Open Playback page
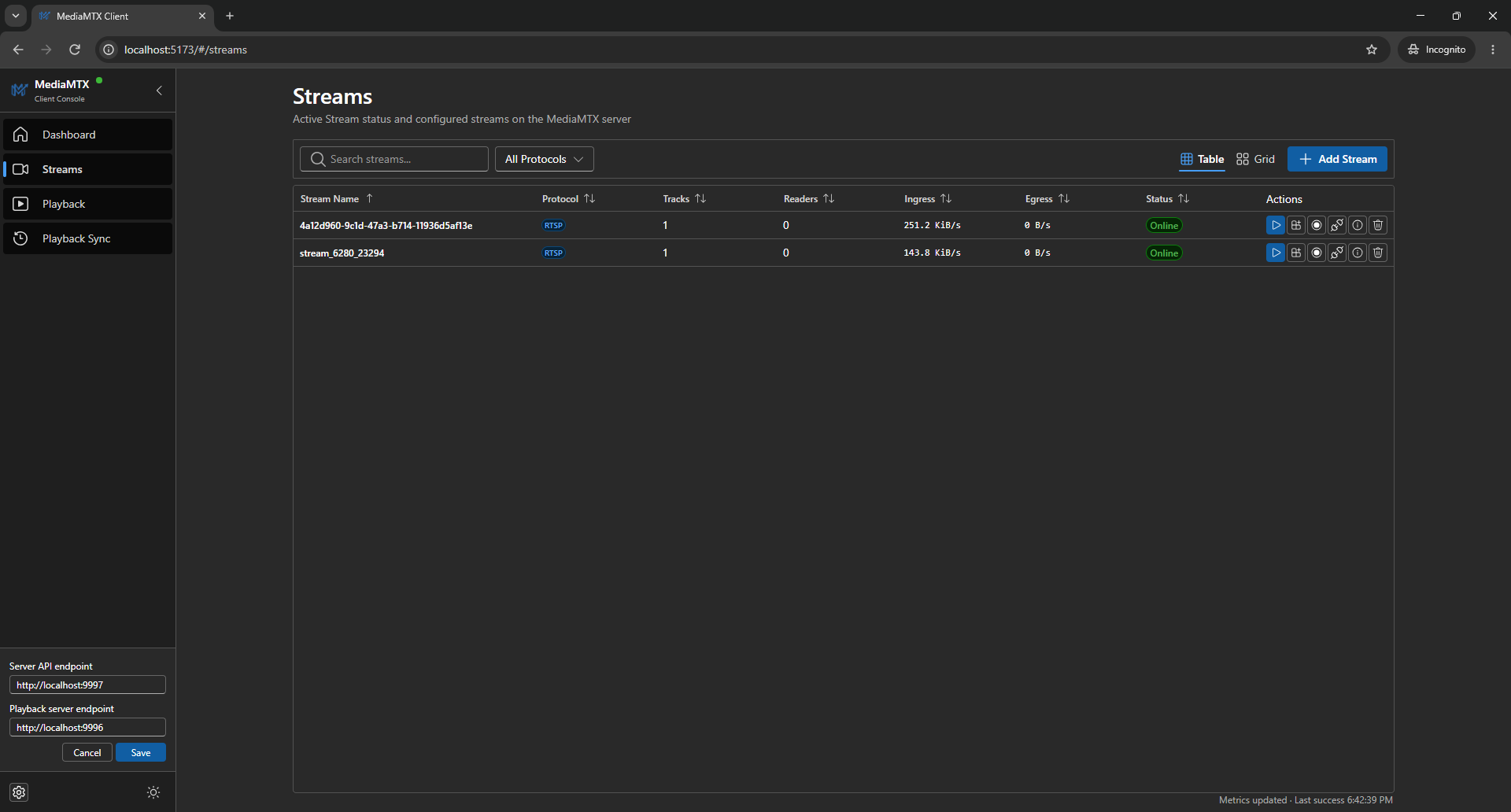 click(x=87, y=204)
